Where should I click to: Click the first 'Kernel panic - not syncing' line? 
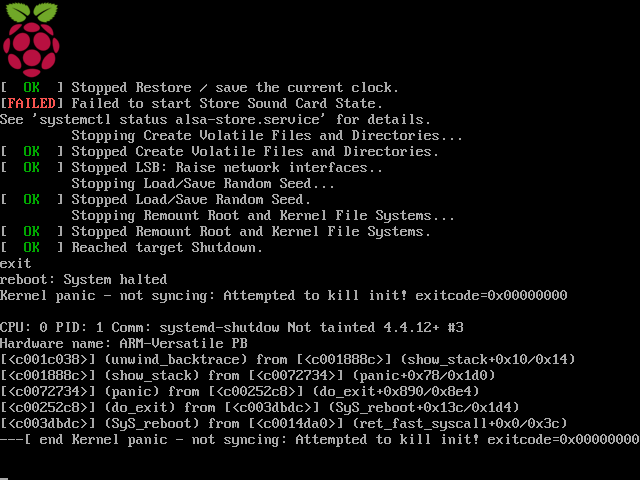coord(284,296)
